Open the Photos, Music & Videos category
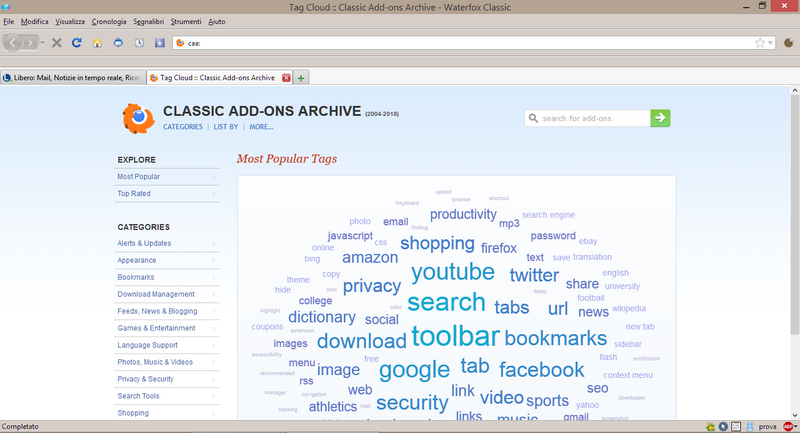 coord(166,362)
